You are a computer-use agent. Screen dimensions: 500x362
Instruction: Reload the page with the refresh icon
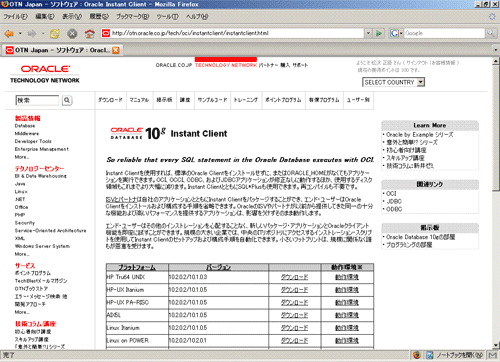55,33
